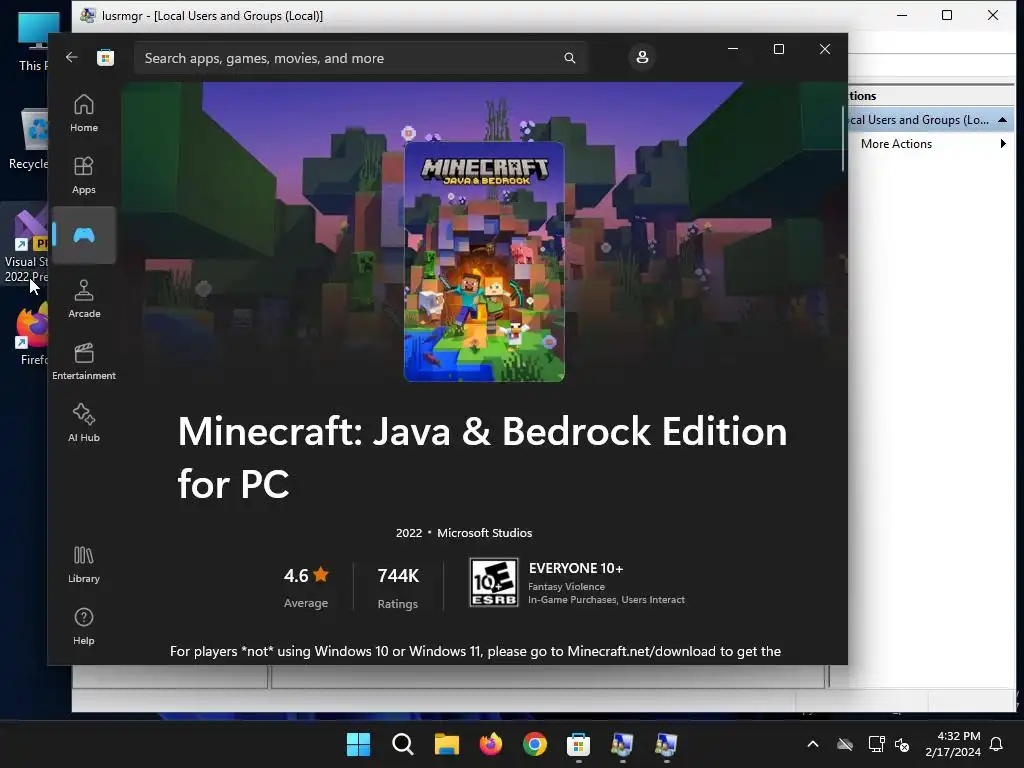Select the Gaming controller icon in sidebar
The image size is (1024, 768).
tap(84, 235)
